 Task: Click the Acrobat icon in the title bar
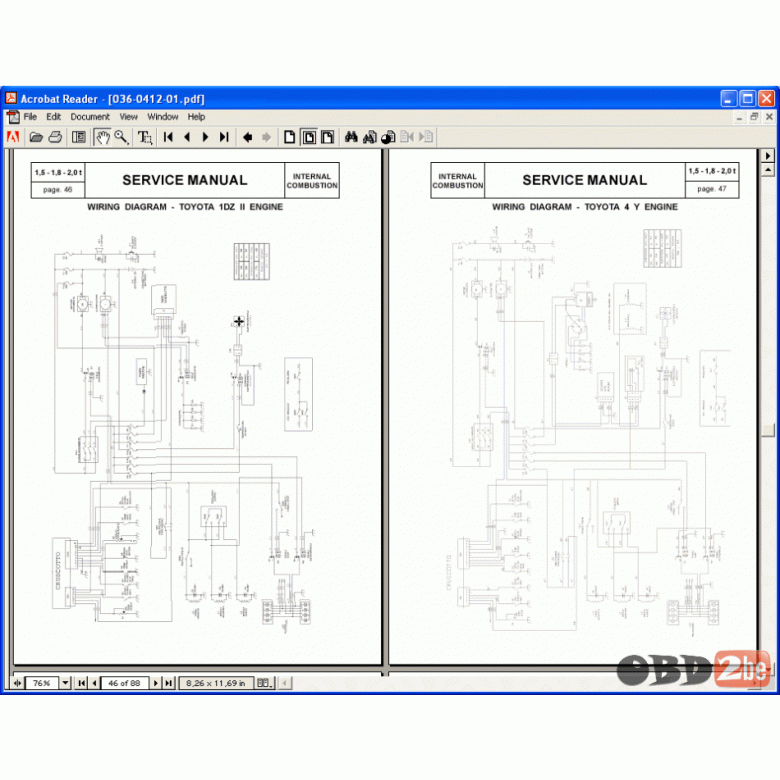11,98
